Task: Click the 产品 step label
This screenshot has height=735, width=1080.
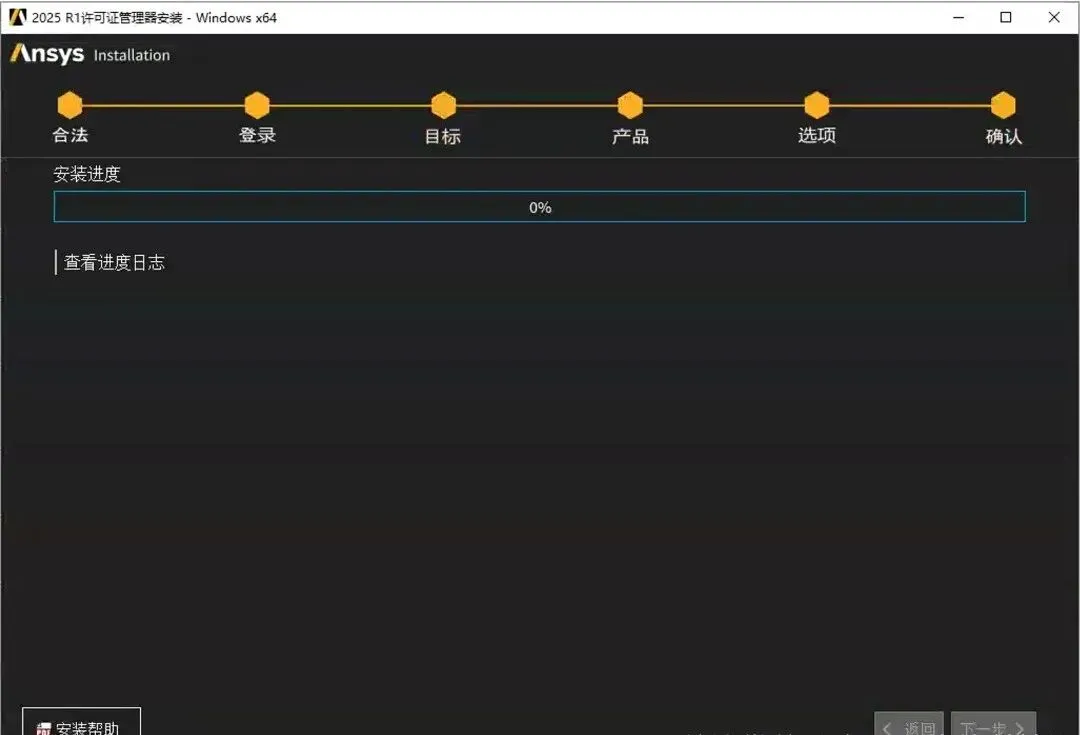Action: coord(630,136)
